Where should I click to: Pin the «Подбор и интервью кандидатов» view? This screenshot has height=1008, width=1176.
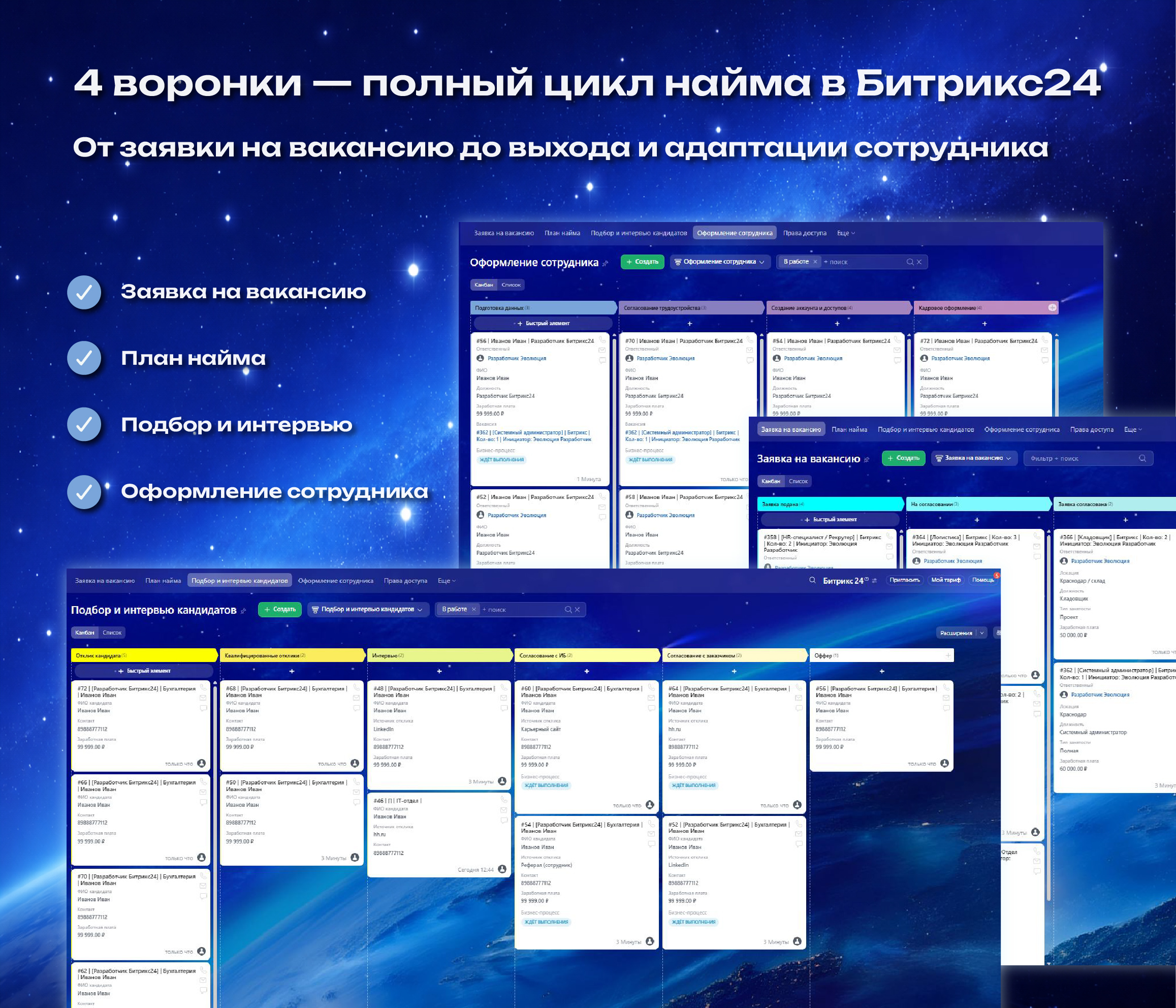click(x=244, y=612)
